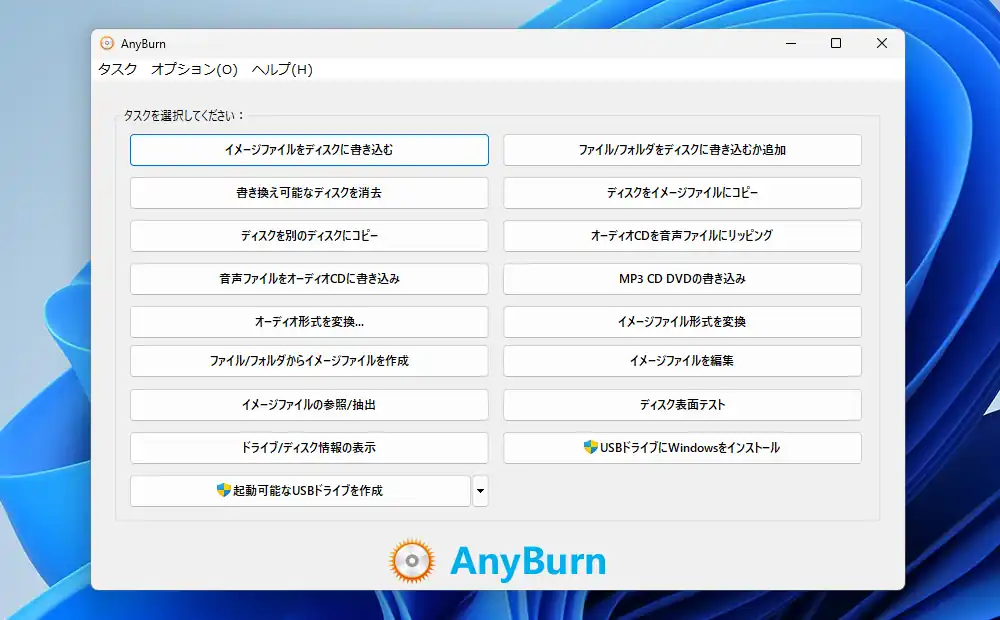Click ファイル/フォルダからイメージファイルを作成
Screen dimensions: 1000x620
click(309, 360)
